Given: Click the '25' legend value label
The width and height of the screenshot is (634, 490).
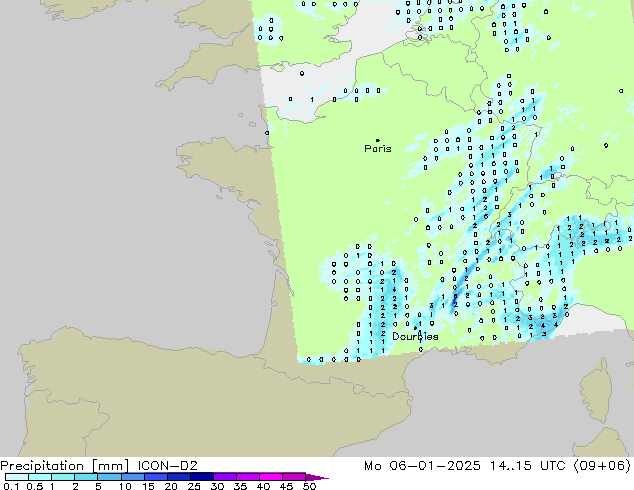Looking at the screenshot, I should tap(194, 486).
